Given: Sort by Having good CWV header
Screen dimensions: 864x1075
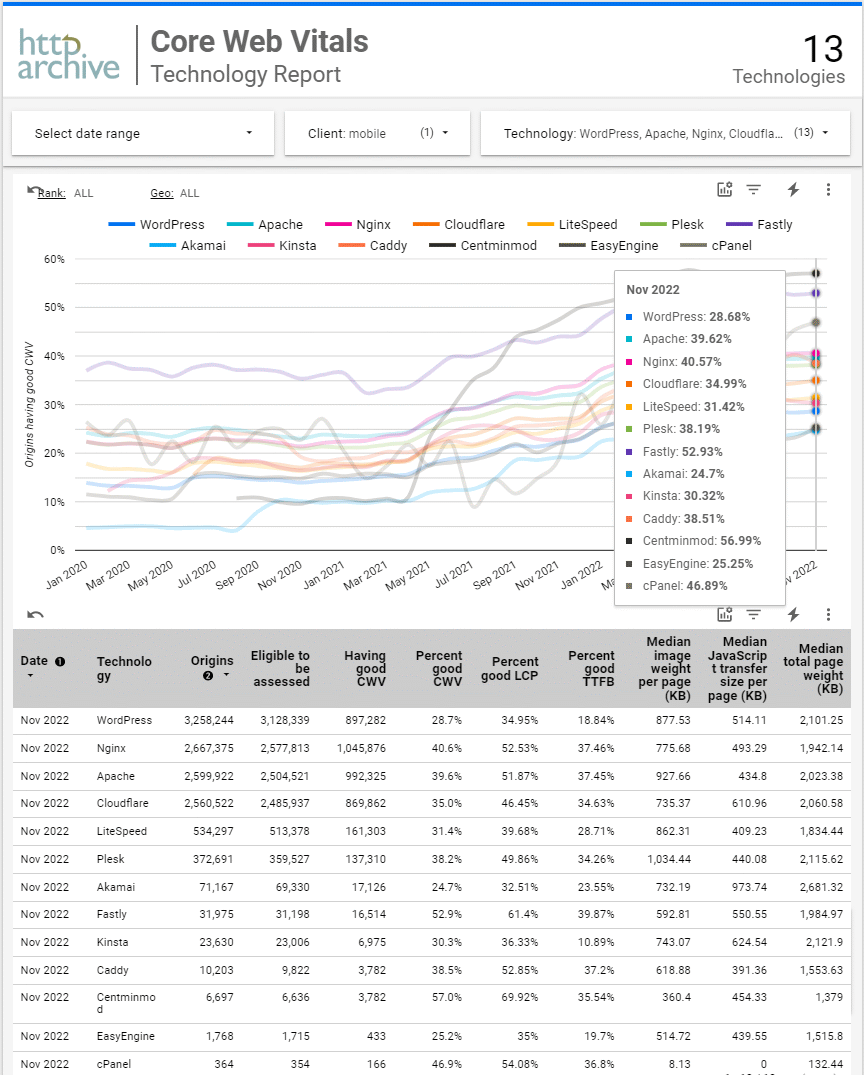Looking at the screenshot, I should (x=365, y=668).
